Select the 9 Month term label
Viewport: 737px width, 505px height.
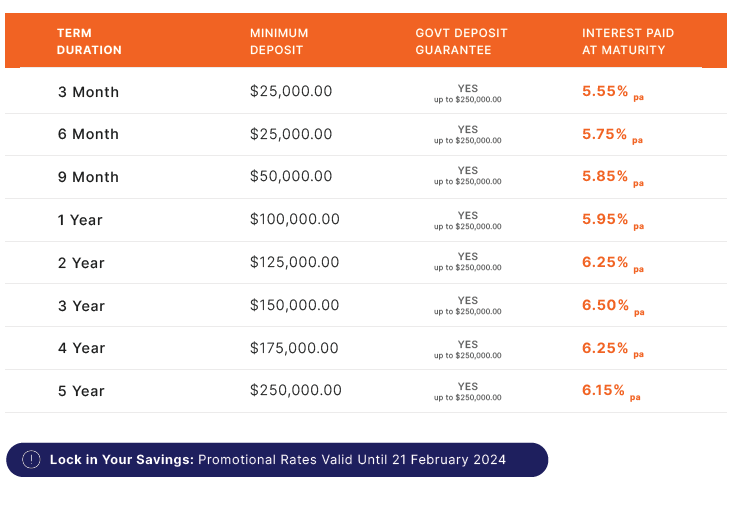coord(88,177)
